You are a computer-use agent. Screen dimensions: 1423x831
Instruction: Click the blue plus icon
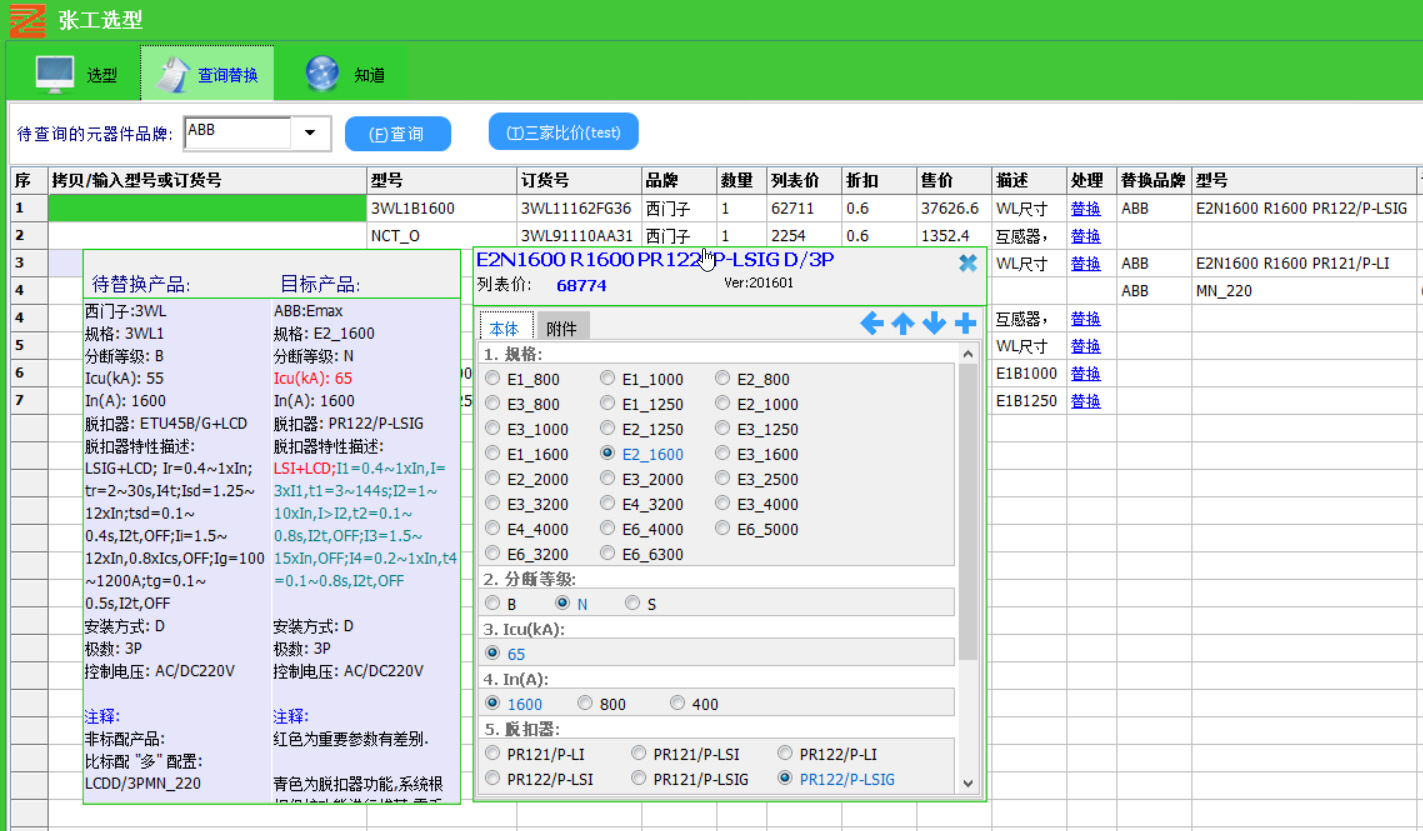click(x=965, y=324)
